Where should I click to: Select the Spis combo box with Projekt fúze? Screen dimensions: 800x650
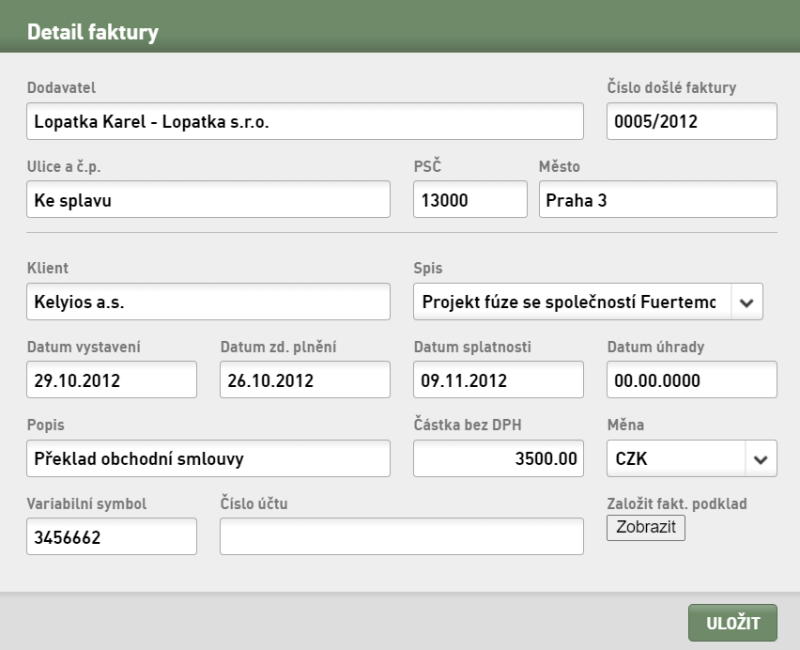click(x=588, y=302)
